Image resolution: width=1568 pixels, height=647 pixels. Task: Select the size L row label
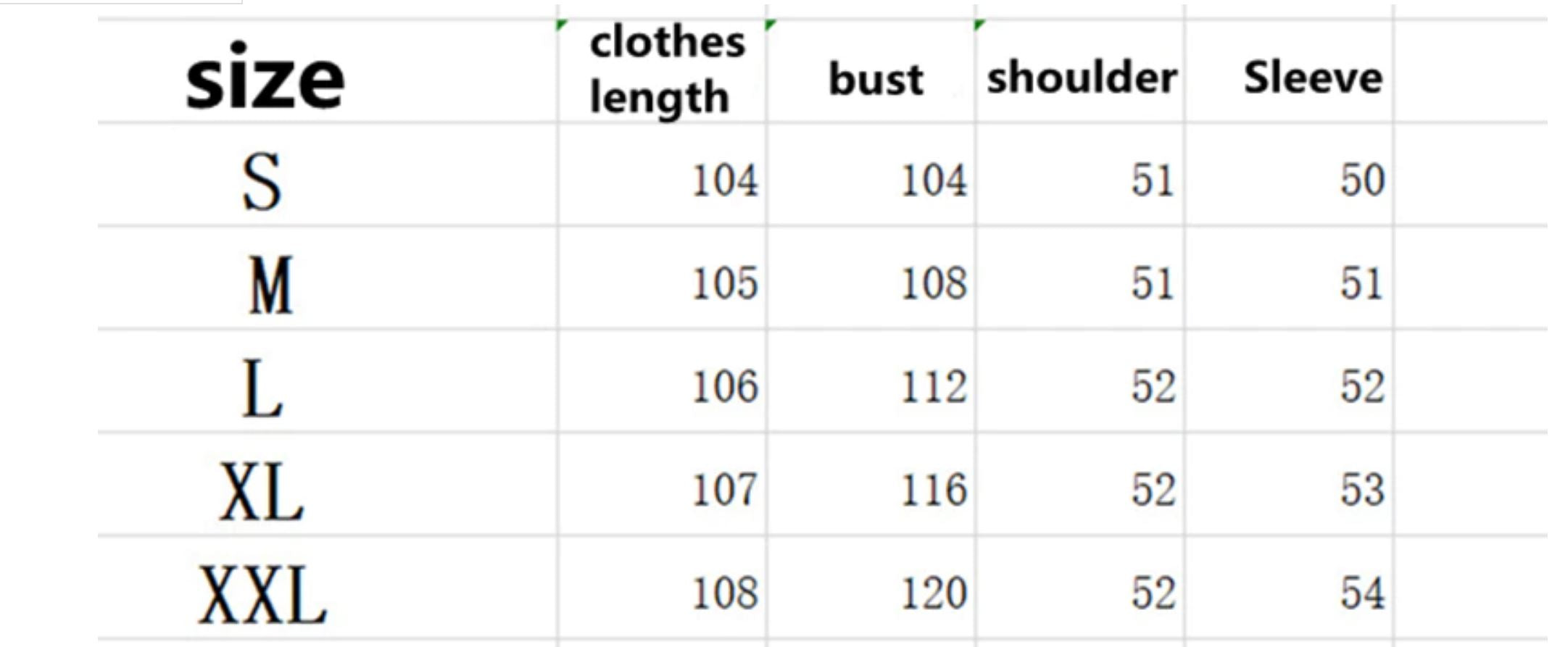261,389
